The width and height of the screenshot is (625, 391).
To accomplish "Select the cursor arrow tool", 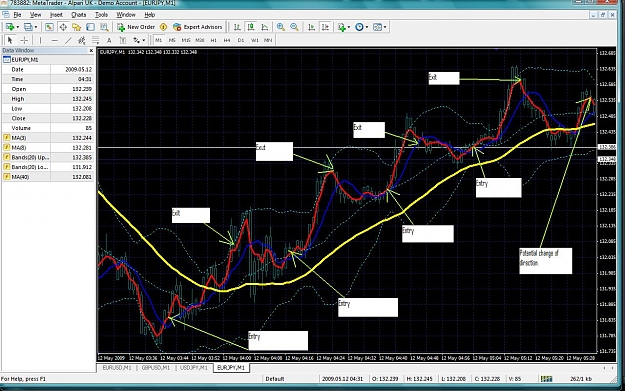I will click(x=10, y=40).
